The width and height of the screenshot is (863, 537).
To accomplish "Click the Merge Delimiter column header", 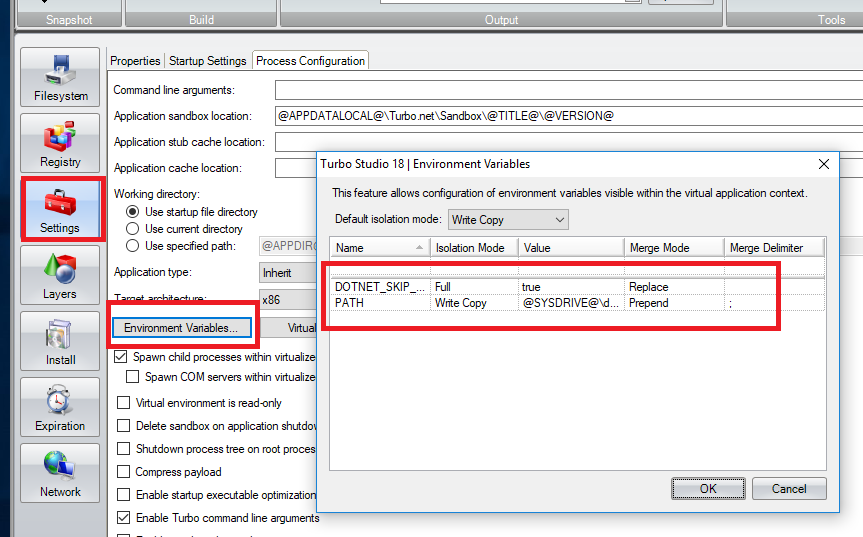I will (774, 248).
